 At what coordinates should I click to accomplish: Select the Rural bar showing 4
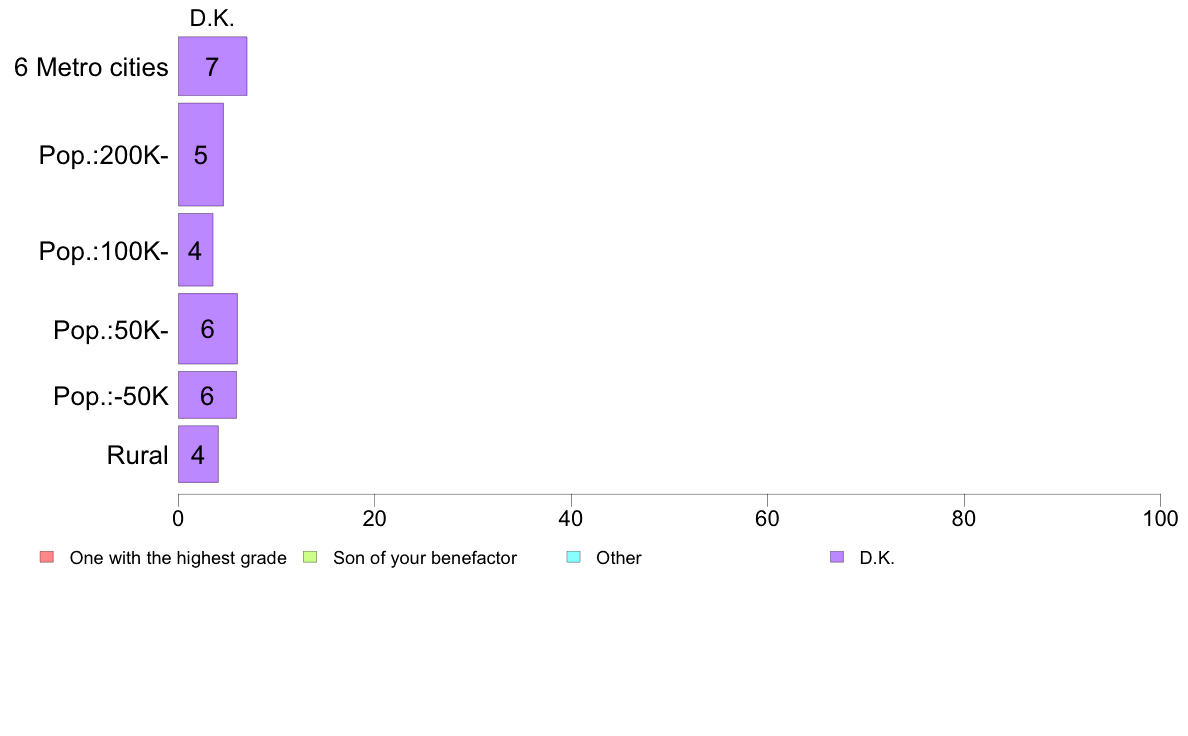(x=198, y=454)
